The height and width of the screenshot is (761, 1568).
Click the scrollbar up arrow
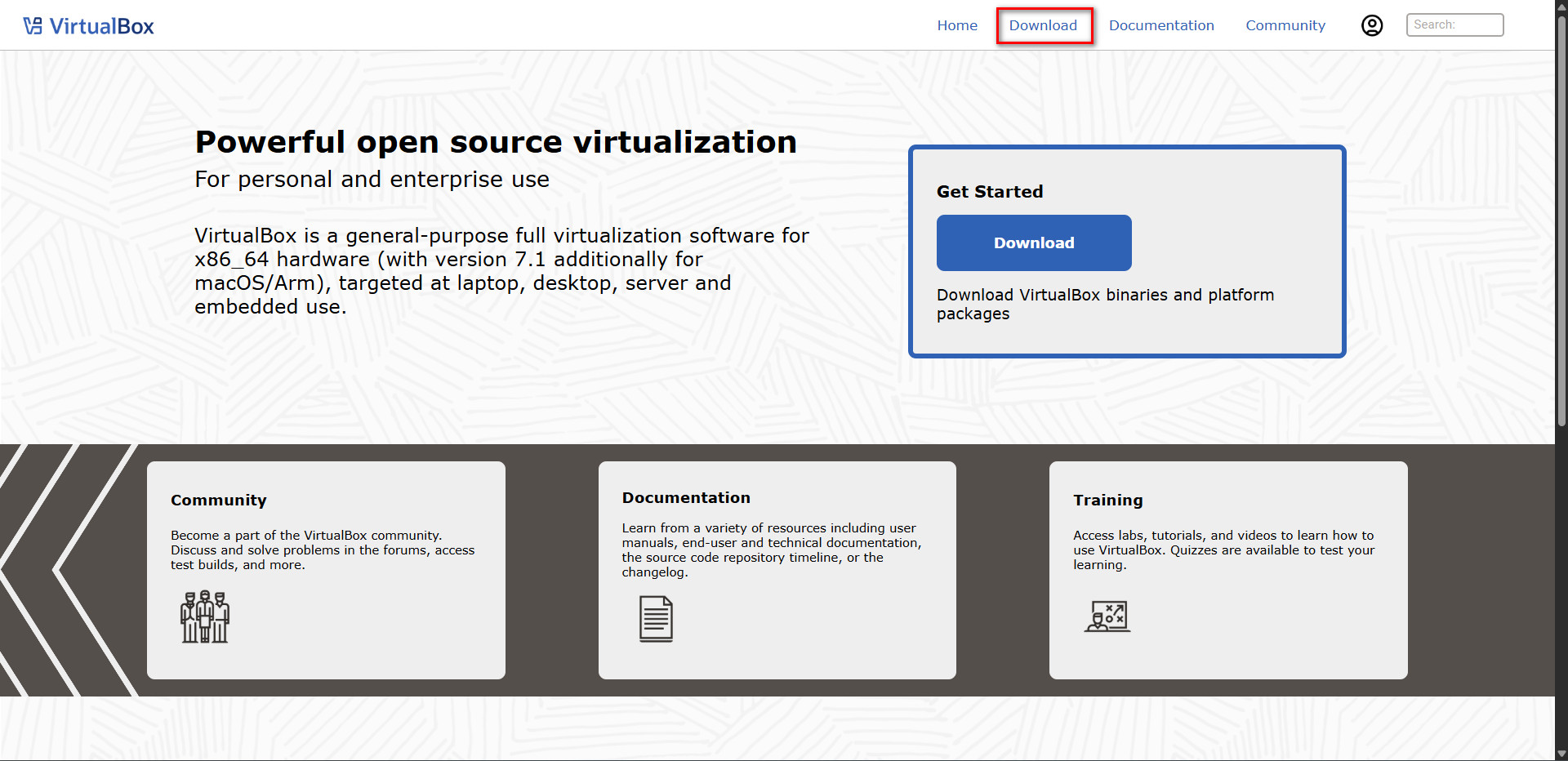click(x=1561, y=7)
